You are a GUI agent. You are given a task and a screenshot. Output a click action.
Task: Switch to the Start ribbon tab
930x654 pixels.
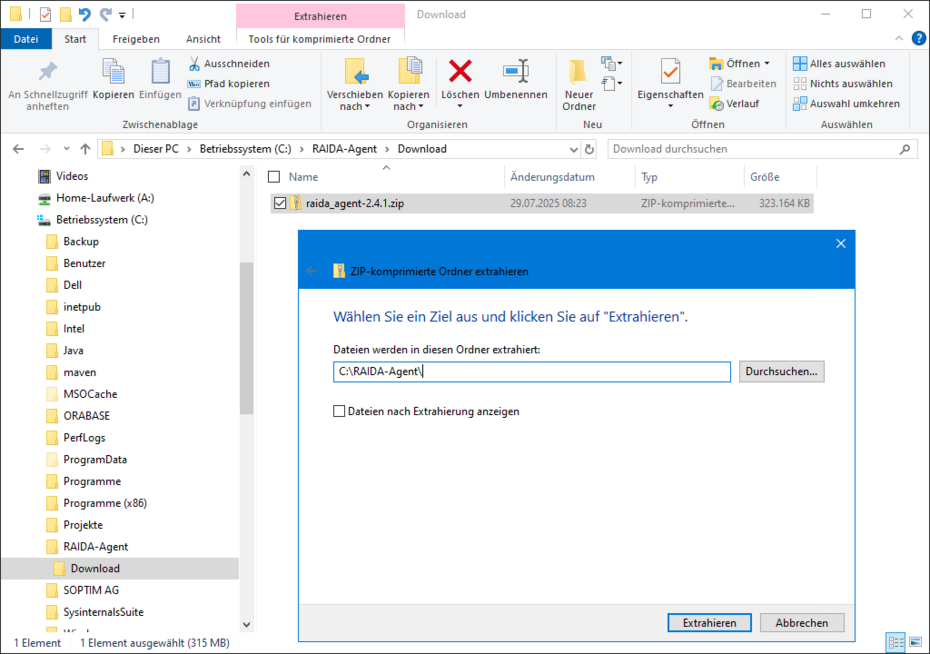click(75, 39)
